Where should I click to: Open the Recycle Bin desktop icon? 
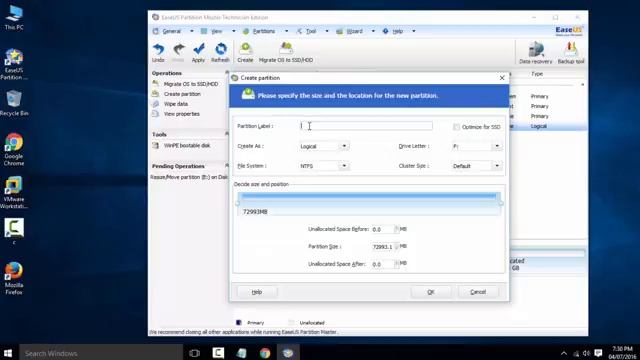click(14, 103)
